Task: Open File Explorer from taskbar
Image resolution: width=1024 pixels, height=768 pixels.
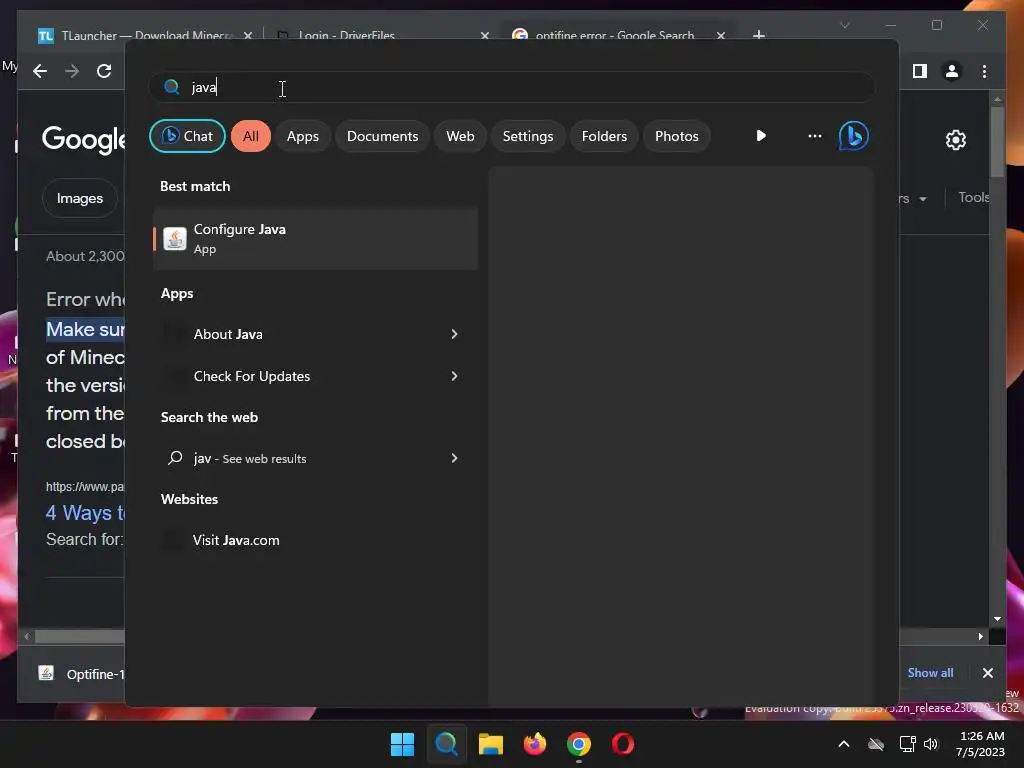Action: [490, 744]
